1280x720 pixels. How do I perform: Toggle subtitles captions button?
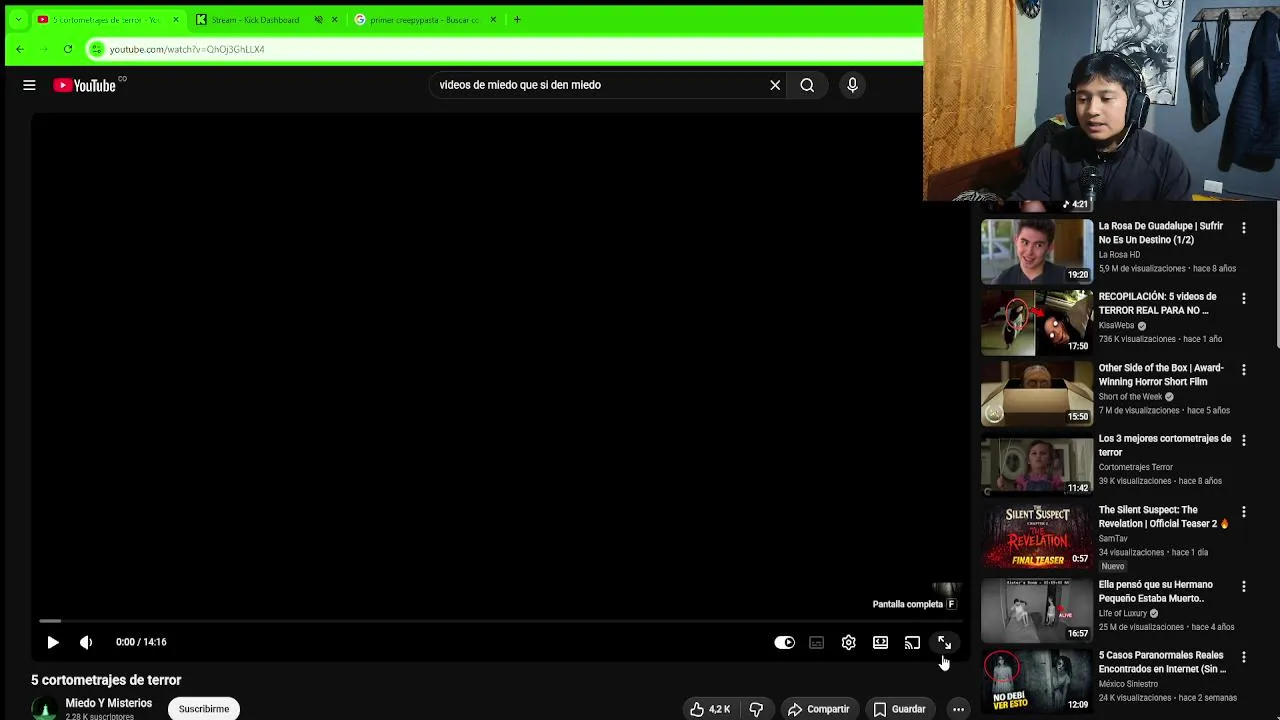(x=817, y=643)
